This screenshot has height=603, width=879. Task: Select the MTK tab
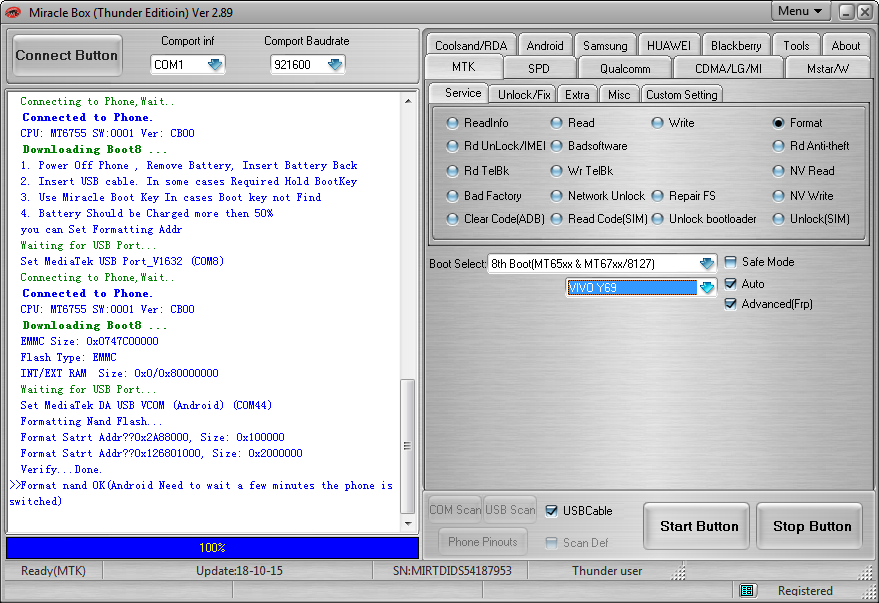[x=464, y=67]
